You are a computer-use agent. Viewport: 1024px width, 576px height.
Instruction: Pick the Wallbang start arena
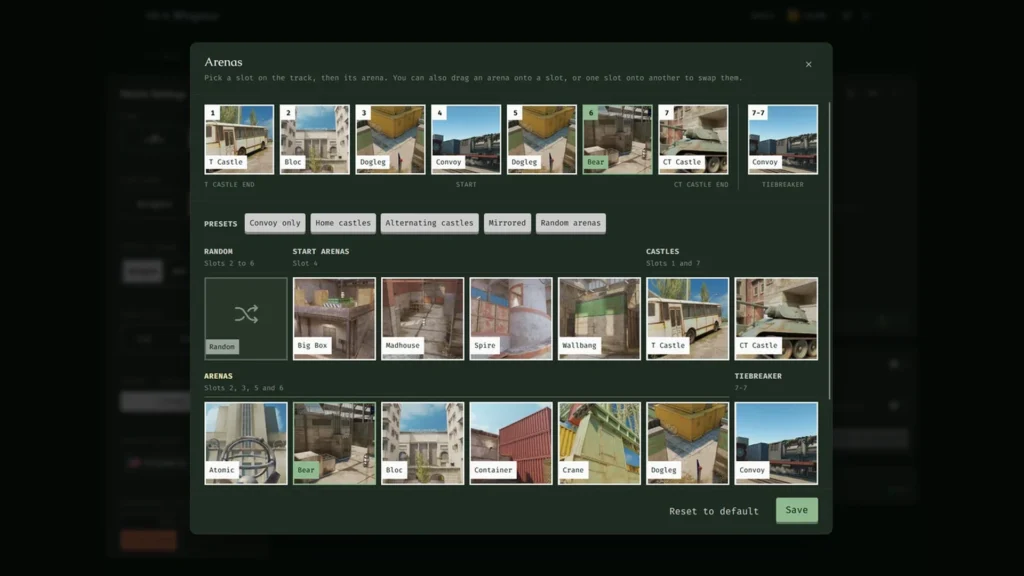[x=600, y=319]
